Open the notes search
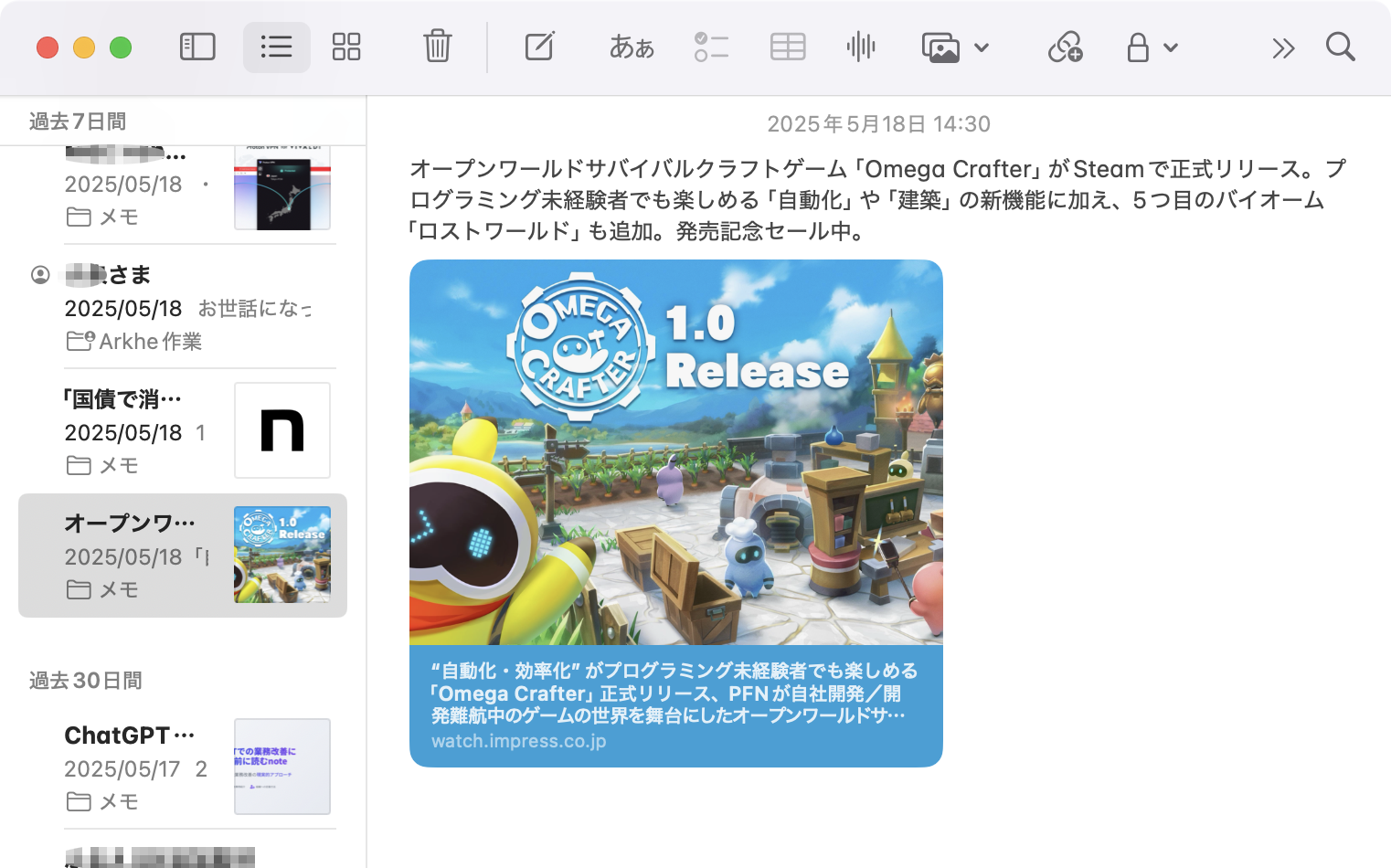1391x868 pixels. (x=1339, y=47)
